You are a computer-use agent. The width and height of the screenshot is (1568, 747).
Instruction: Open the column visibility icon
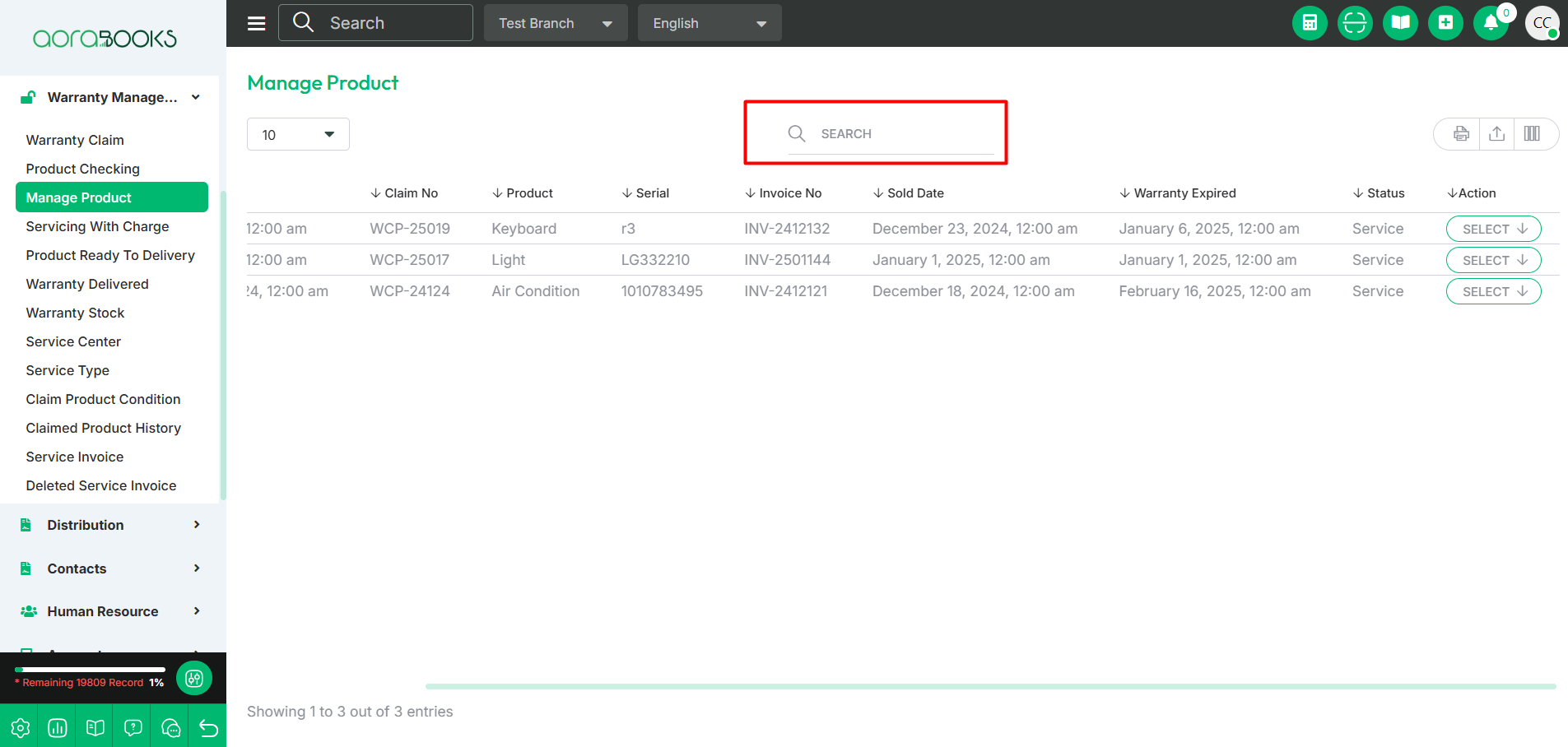[x=1532, y=134]
